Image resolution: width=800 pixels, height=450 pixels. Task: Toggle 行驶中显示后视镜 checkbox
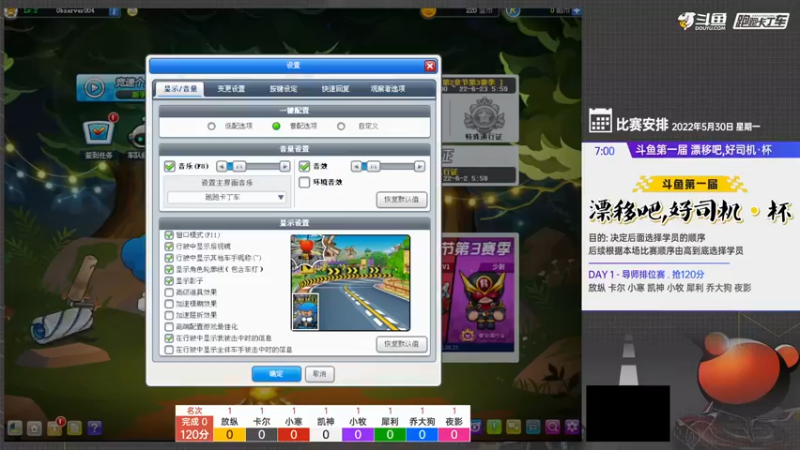click(169, 246)
